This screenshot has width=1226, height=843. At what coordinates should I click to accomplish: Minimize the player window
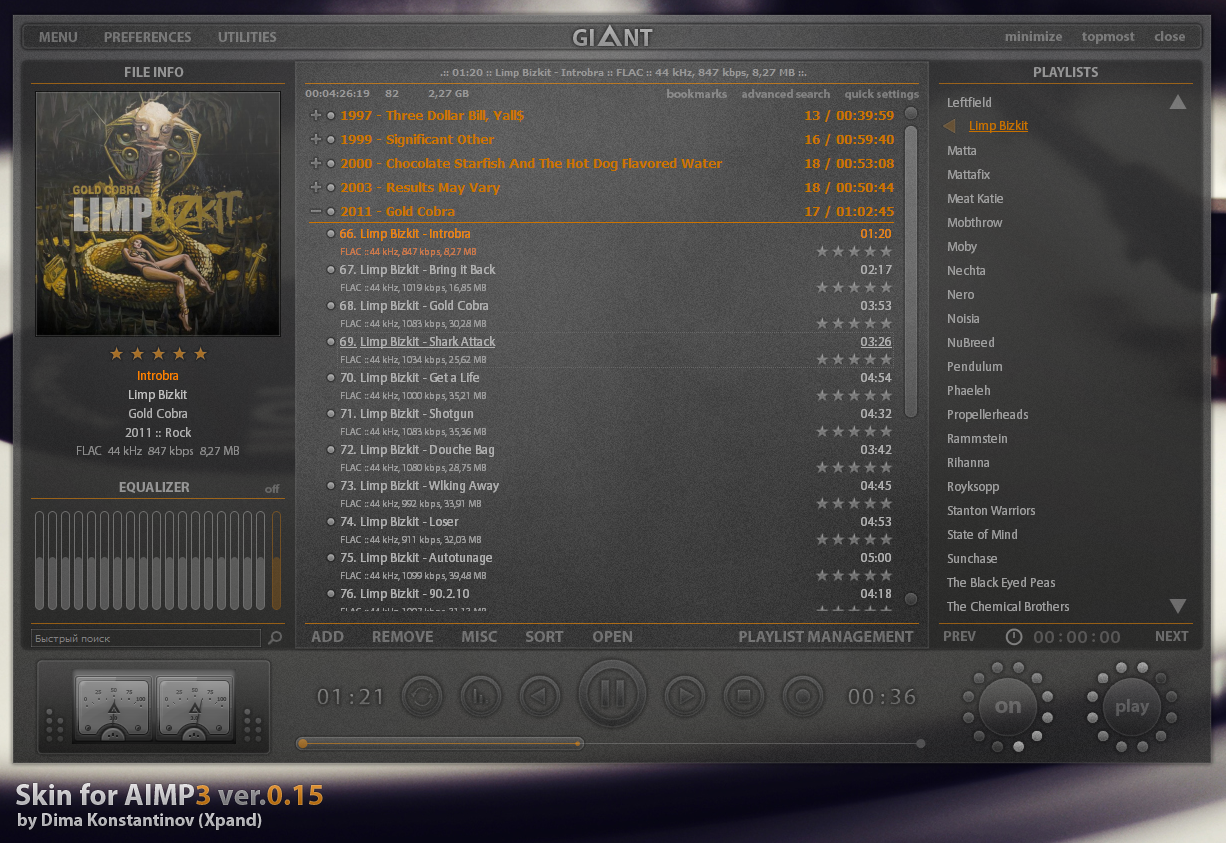pyautogui.click(x=1034, y=37)
